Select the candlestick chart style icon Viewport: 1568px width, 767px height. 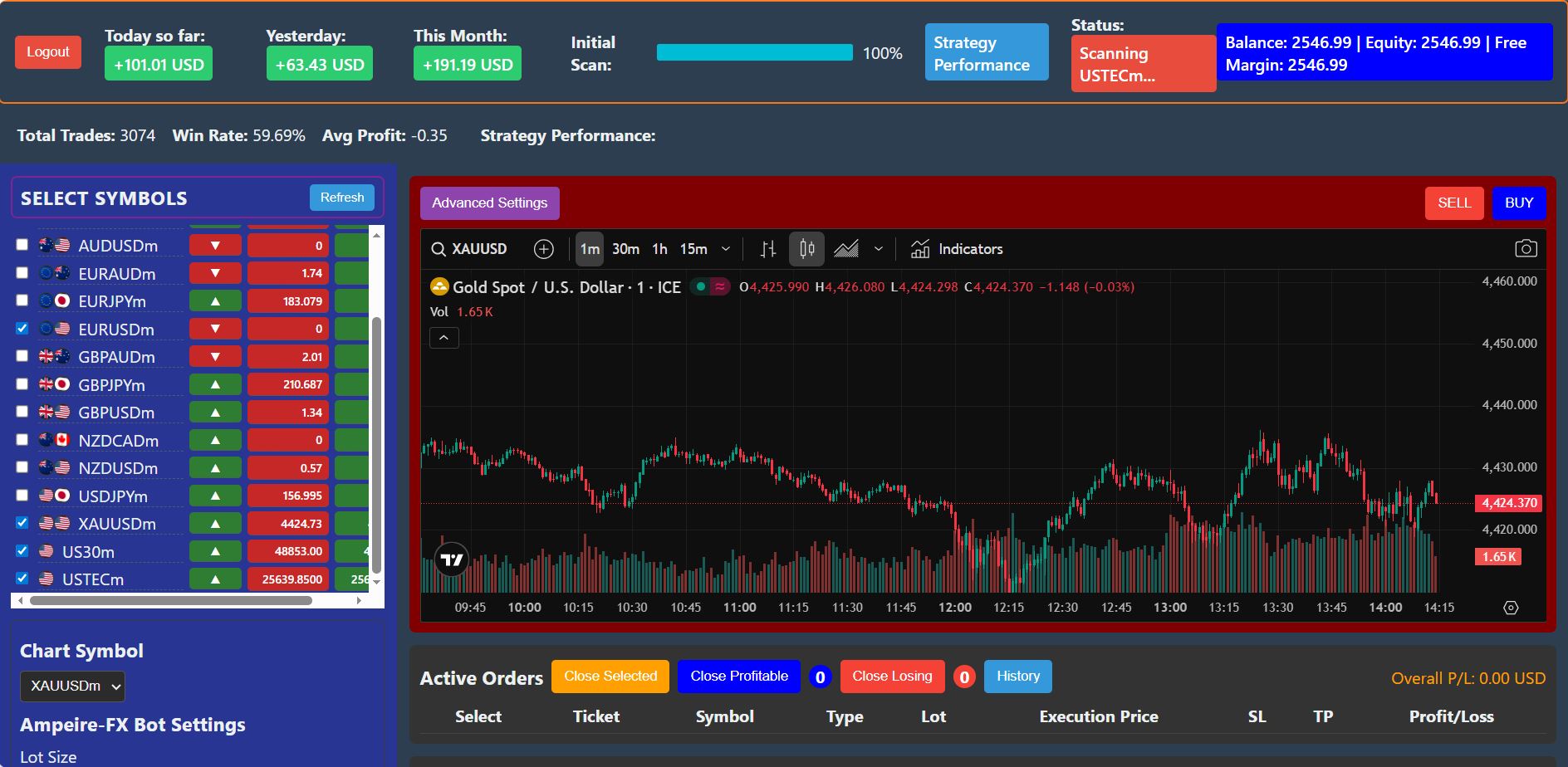click(x=806, y=249)
